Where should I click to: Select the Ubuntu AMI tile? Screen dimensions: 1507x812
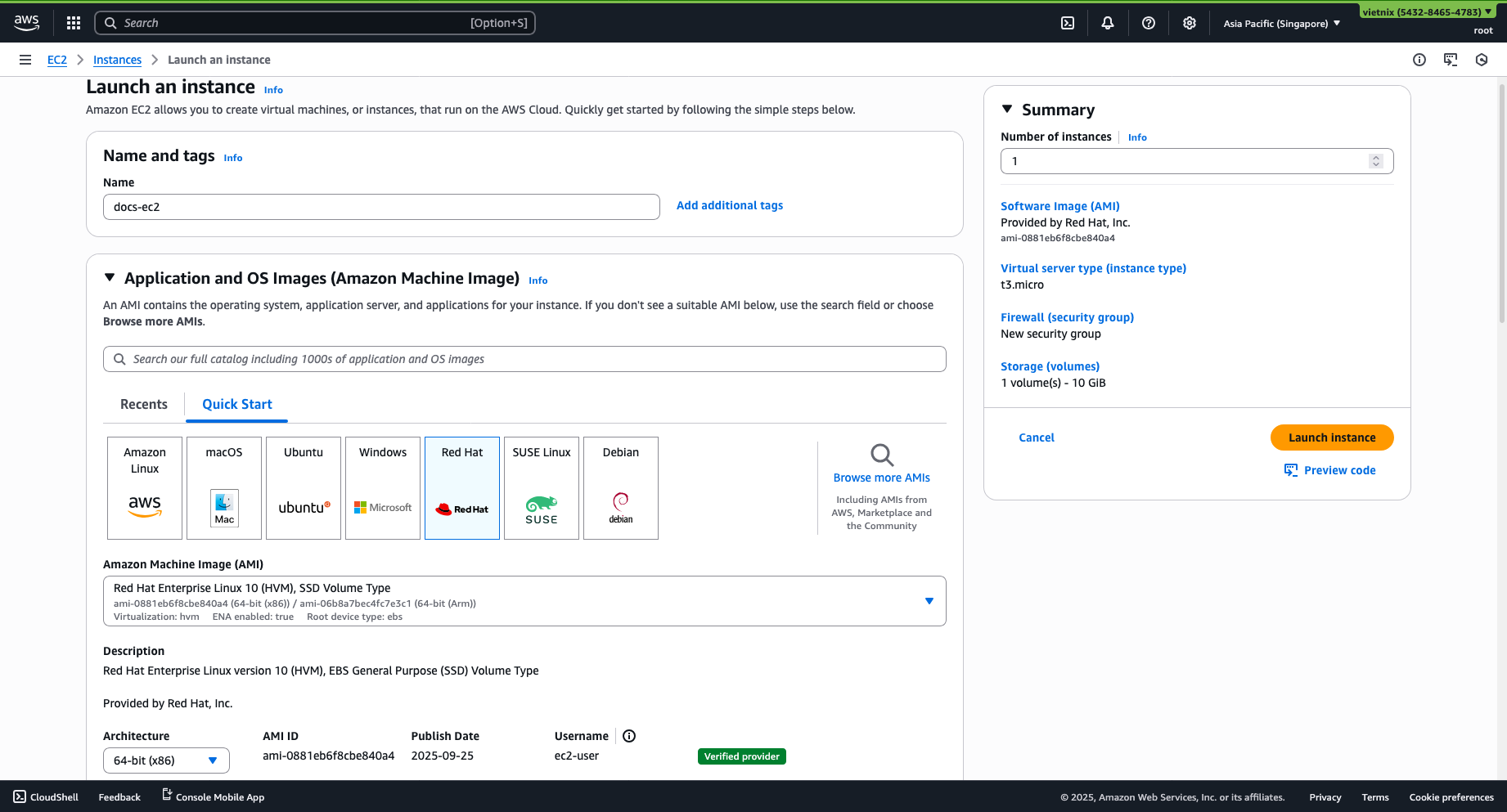click(303, 487)
